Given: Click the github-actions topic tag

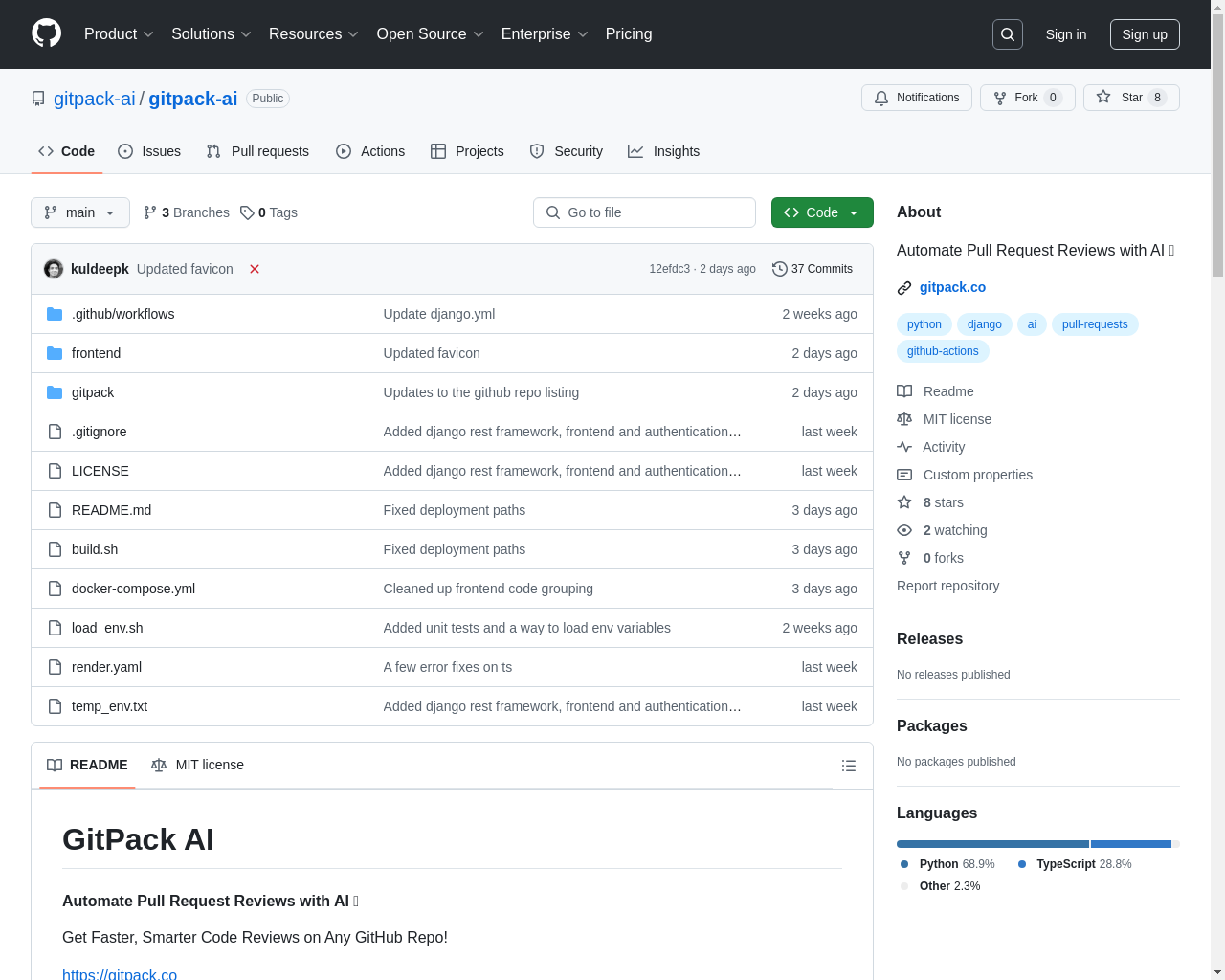Looking at the screenshot, I should 943,351.
